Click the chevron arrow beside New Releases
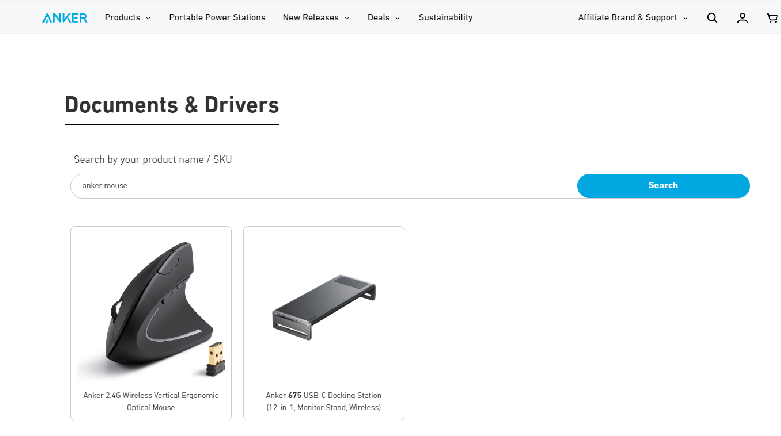781x436 pixels. coord(347,18)
